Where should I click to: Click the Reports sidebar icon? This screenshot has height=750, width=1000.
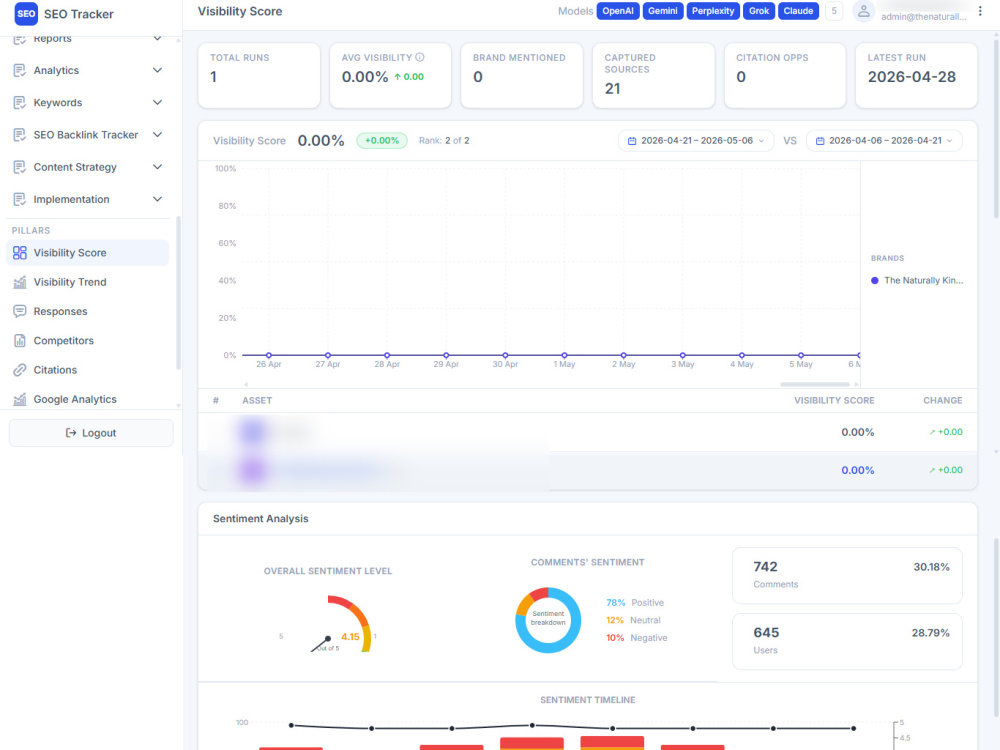(20, 40)
